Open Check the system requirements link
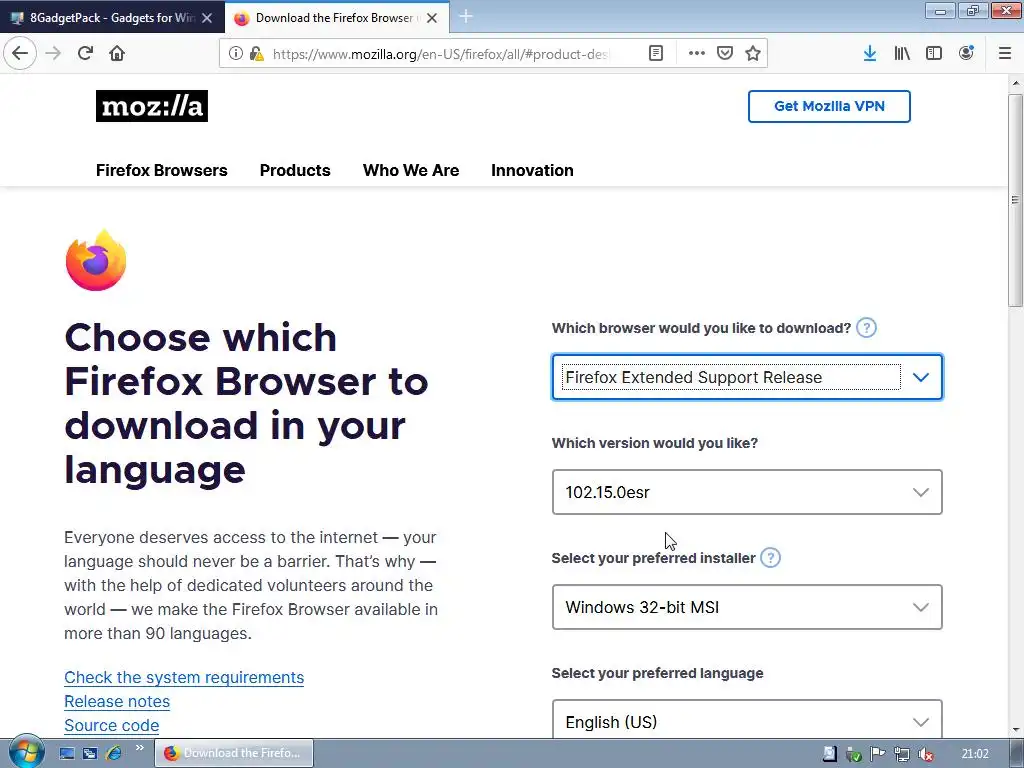 click(184, 677)
